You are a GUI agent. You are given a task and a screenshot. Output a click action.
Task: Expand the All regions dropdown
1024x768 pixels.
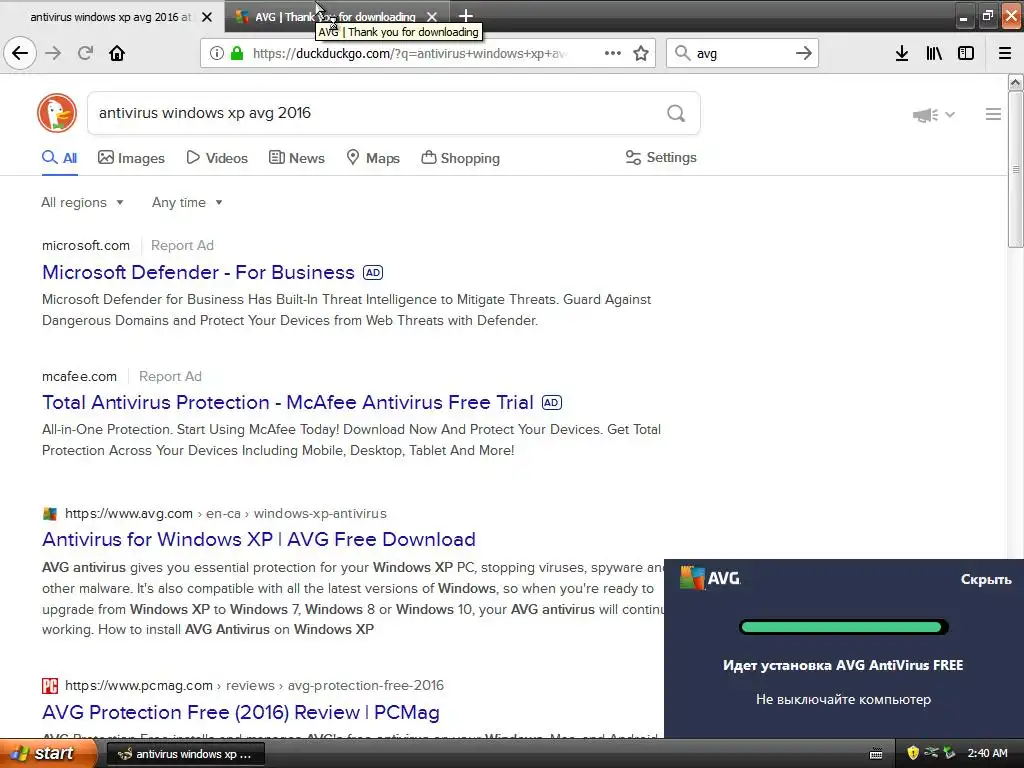pyautogui.click(x=82, y=202)
